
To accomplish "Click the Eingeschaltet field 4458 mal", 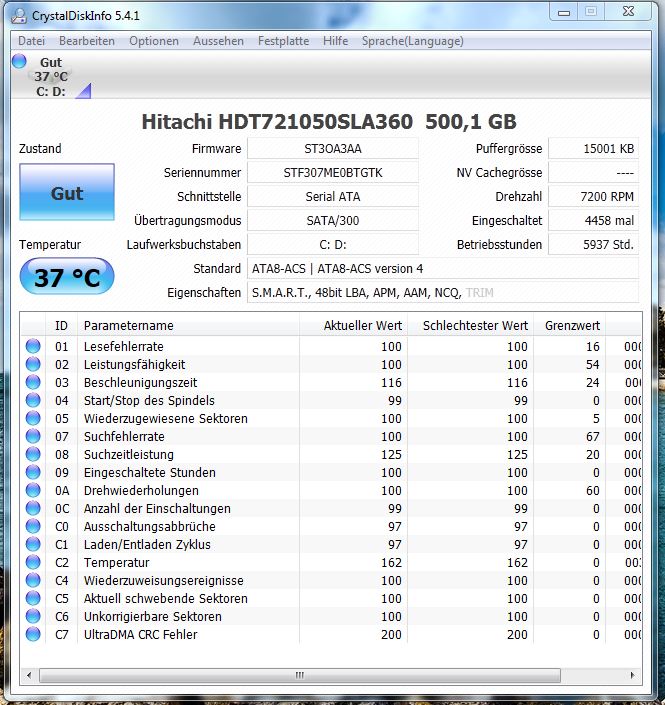I will tap(594, 221).
